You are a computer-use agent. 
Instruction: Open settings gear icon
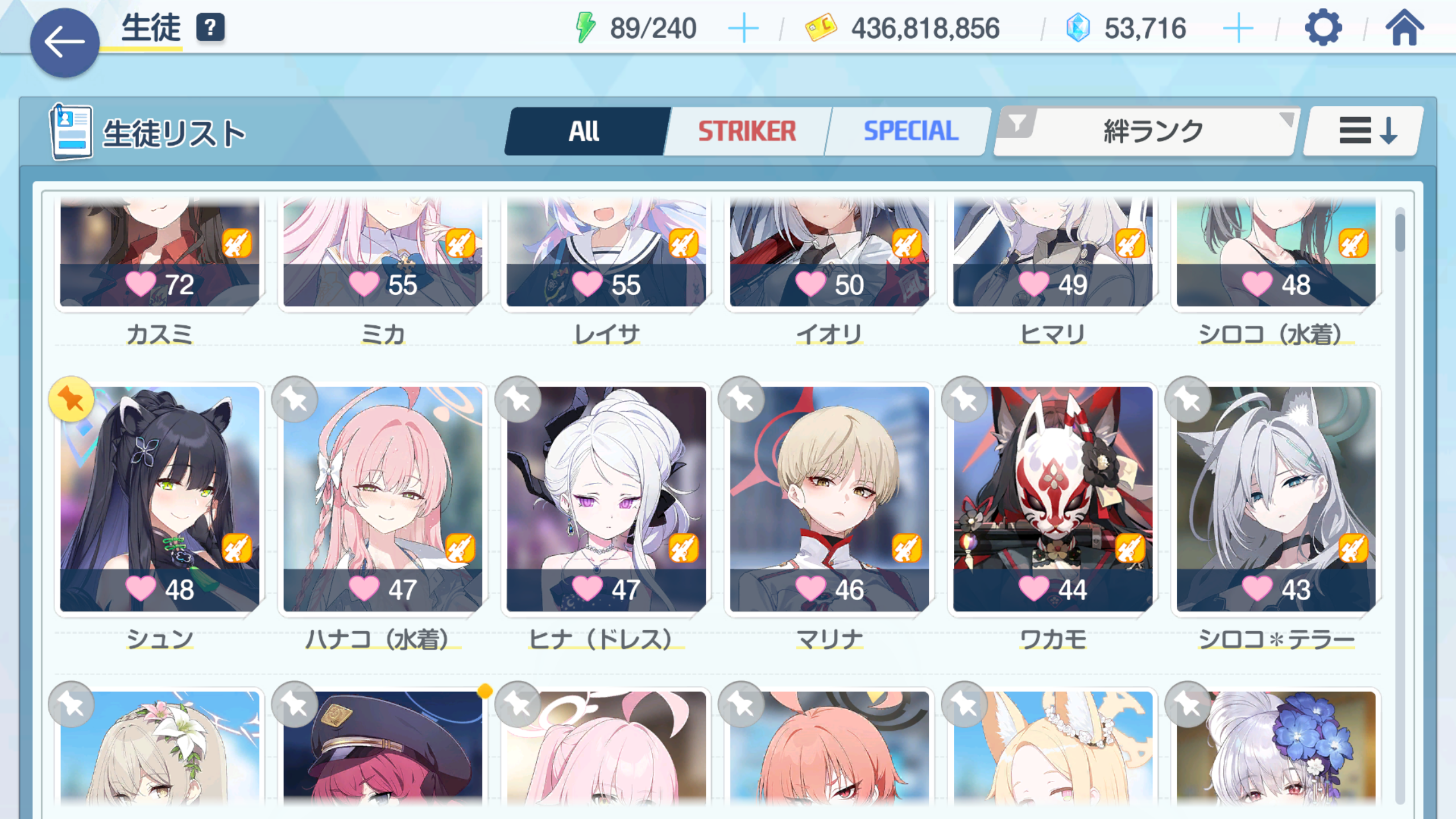tap(1323, 28)
